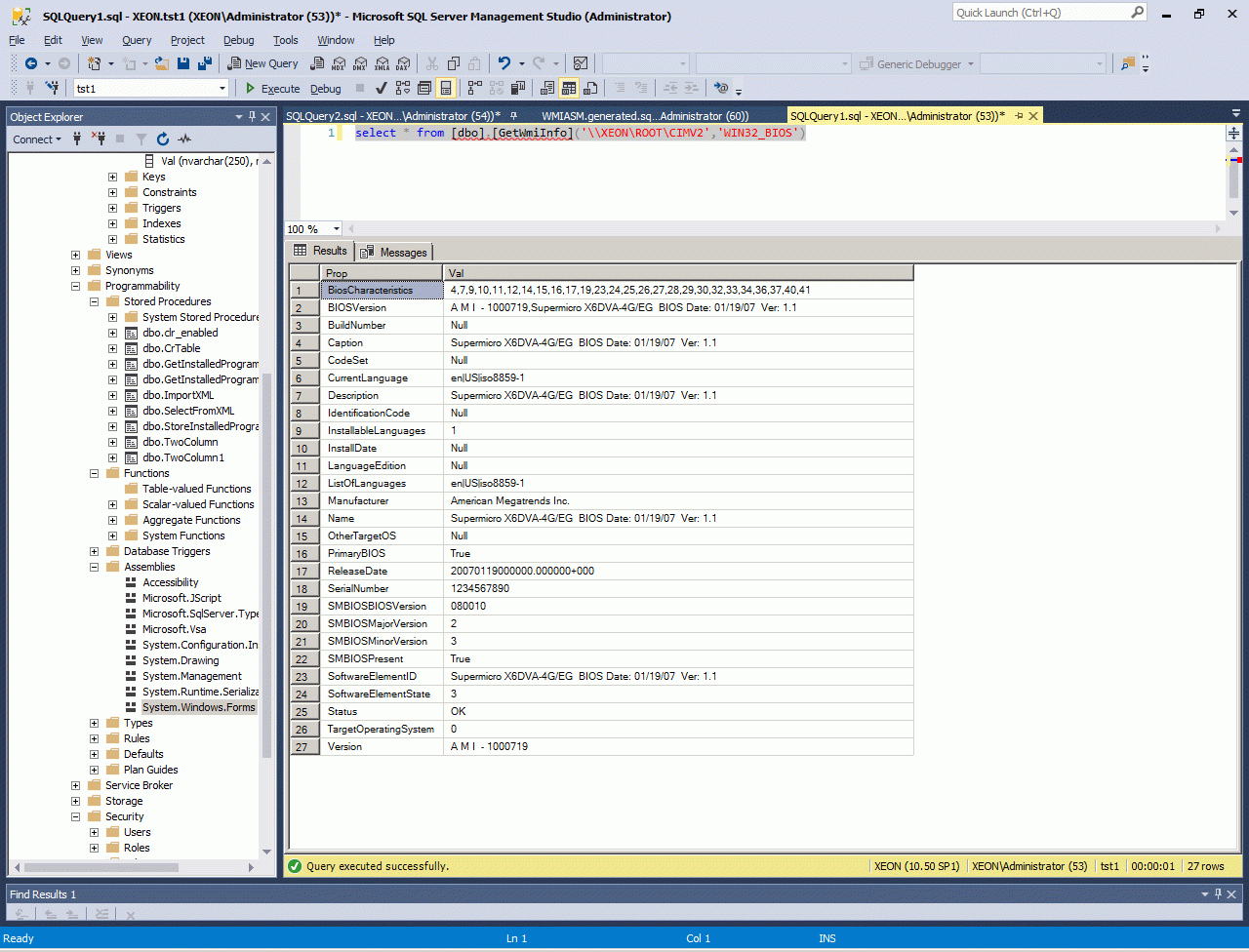Collapse the Assemblies node
Image resolution: width=1249 pixels, height=952 pixels.
point(95,567)
